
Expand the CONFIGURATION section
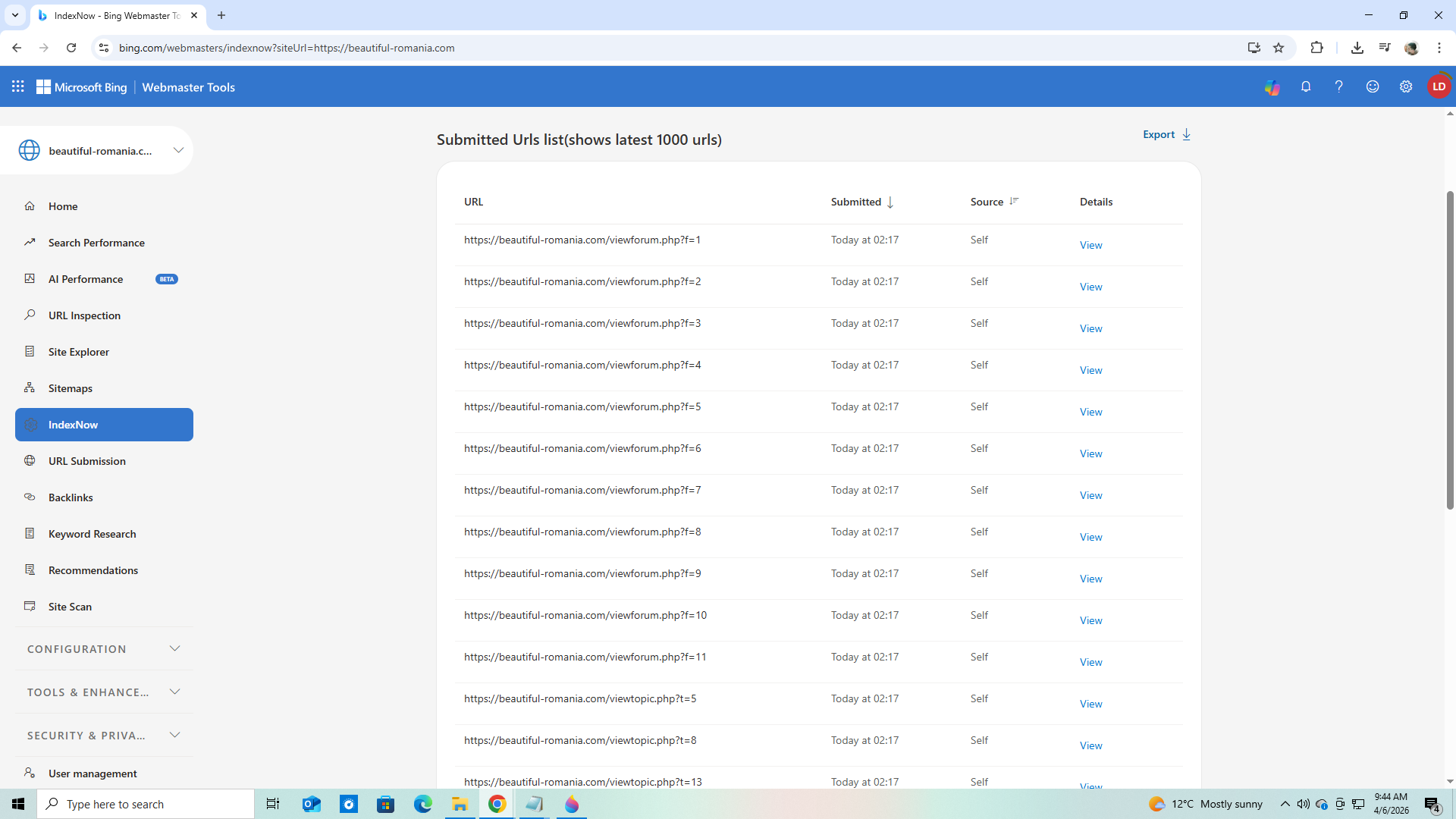(174, 649)
